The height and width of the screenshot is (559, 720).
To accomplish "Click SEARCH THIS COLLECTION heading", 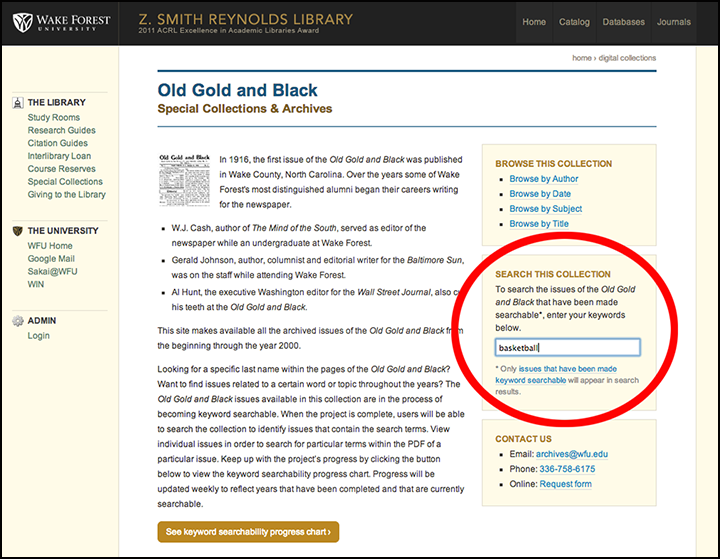I will point(553,274).
